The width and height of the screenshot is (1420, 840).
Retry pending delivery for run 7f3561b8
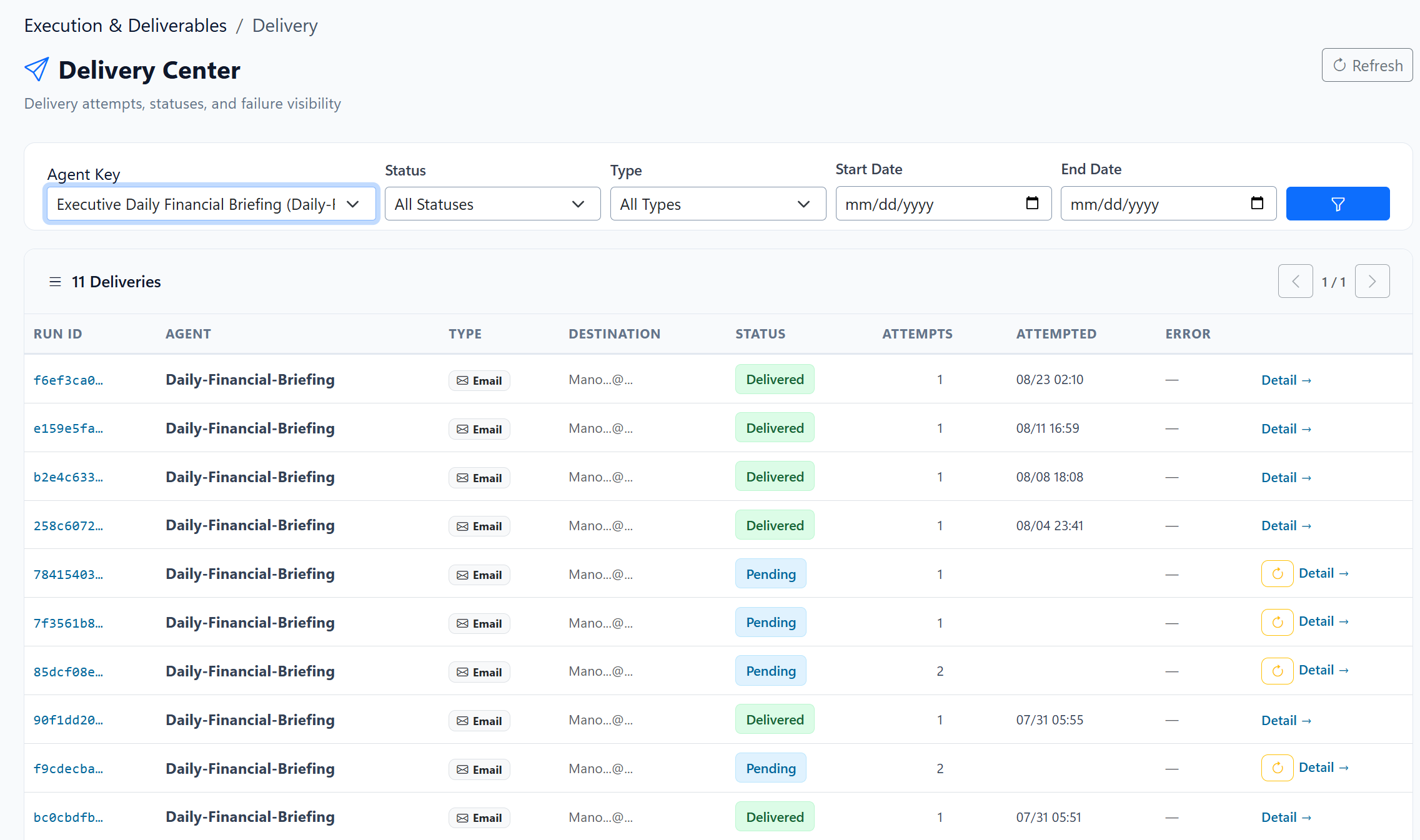1277,622
